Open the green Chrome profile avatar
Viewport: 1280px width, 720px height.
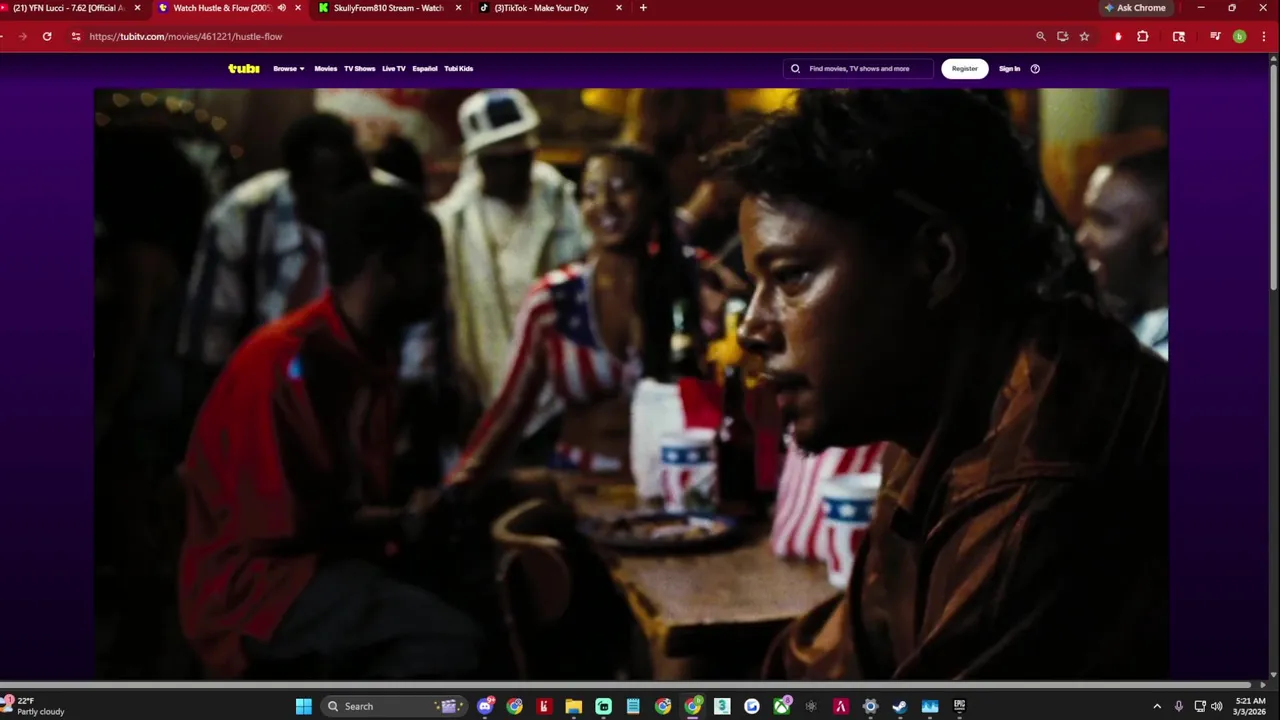[1240, 36]
